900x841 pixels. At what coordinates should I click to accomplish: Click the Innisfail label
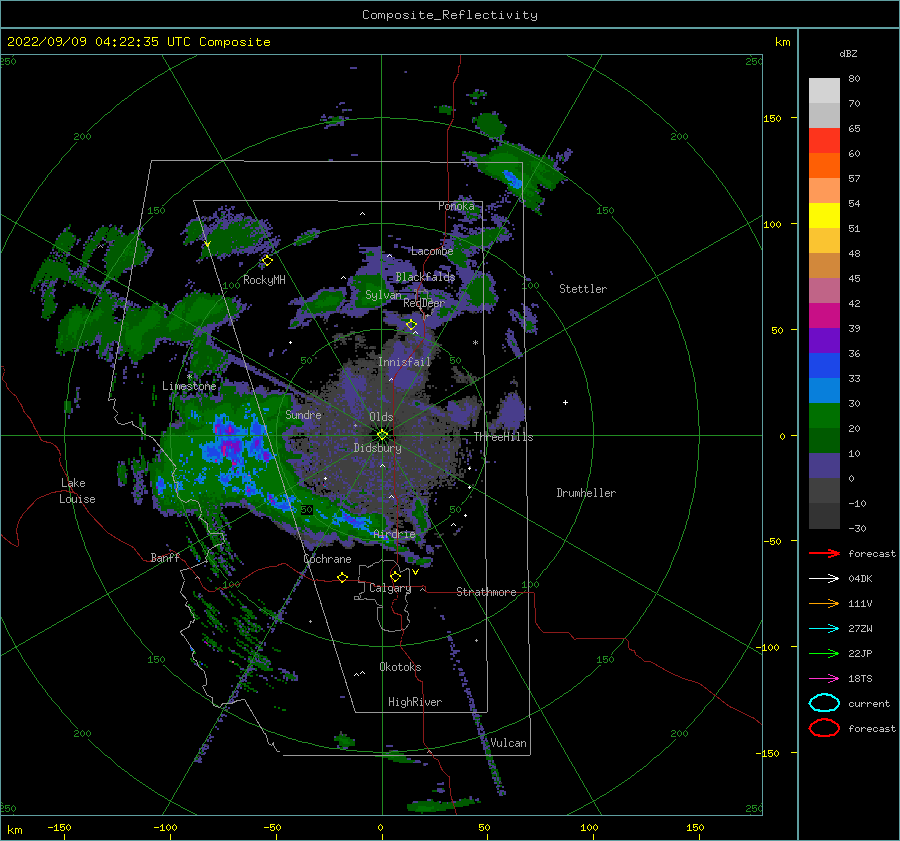404,362
